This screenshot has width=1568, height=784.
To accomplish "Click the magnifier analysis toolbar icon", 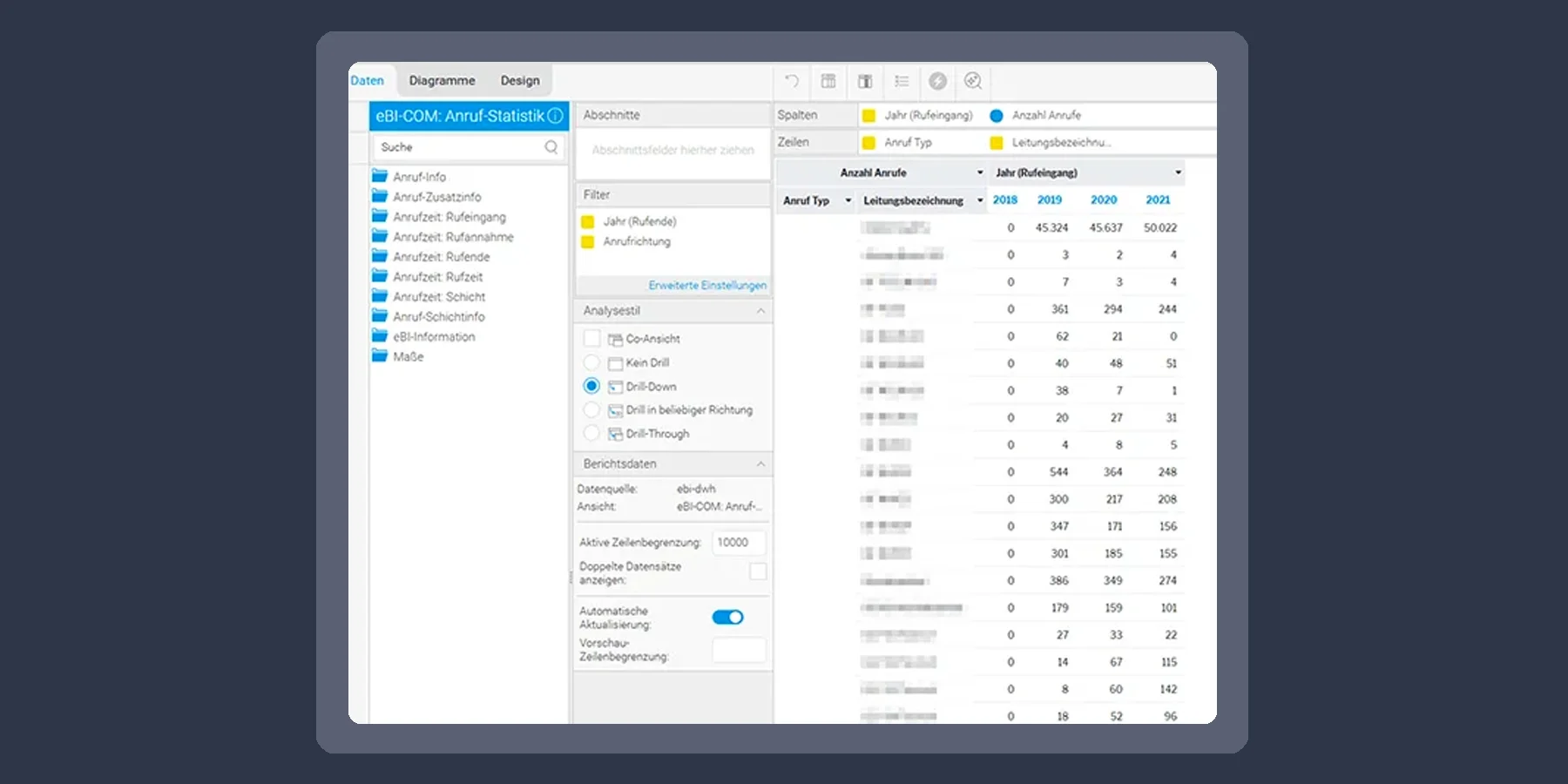I will tap(973, 81).
